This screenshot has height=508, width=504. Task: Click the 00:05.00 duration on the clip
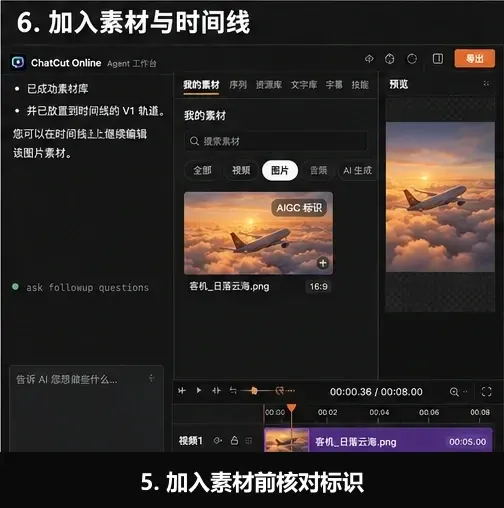[467, 442]
